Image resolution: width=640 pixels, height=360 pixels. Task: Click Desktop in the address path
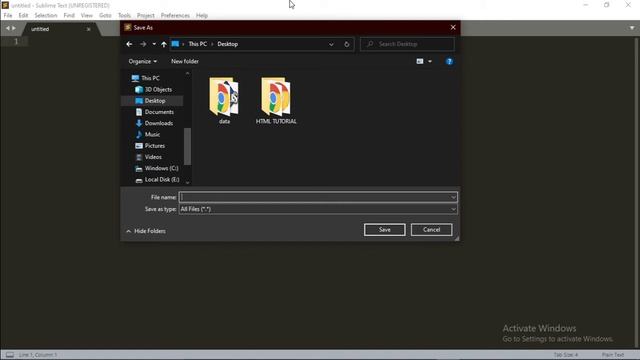pyautogui.click(x=227, y=44)
